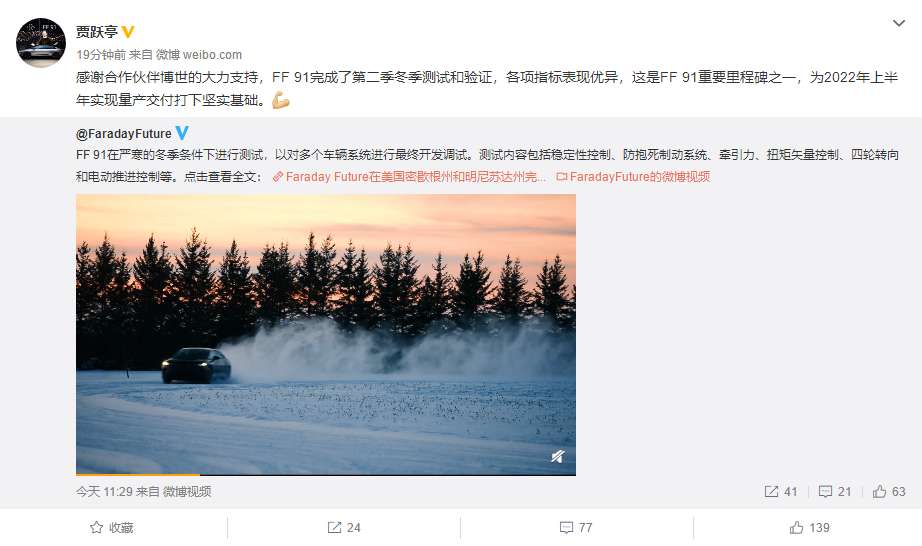Add post to favorites with 收藏 star
The height and width of the screenshot is (546, 922).
click(x=112, y=528)
